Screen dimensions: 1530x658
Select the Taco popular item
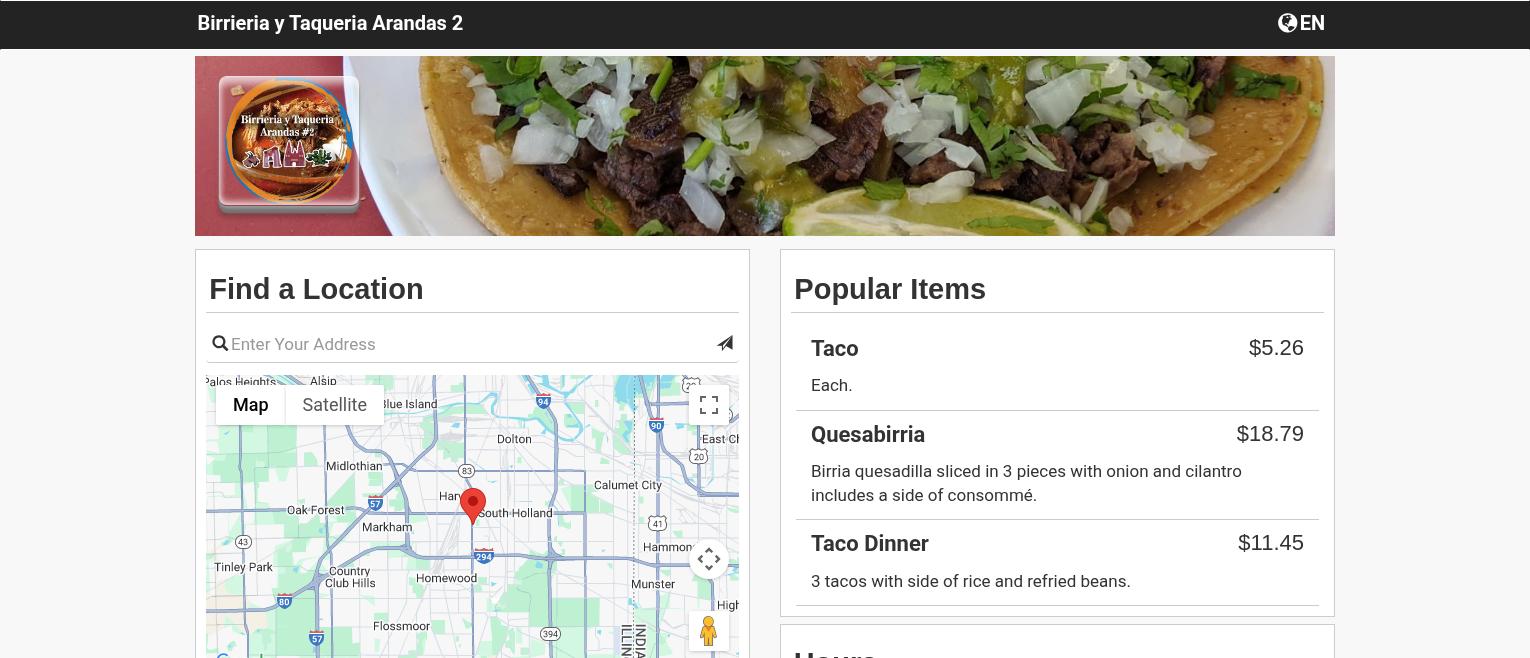click(x=1057, y=367)
